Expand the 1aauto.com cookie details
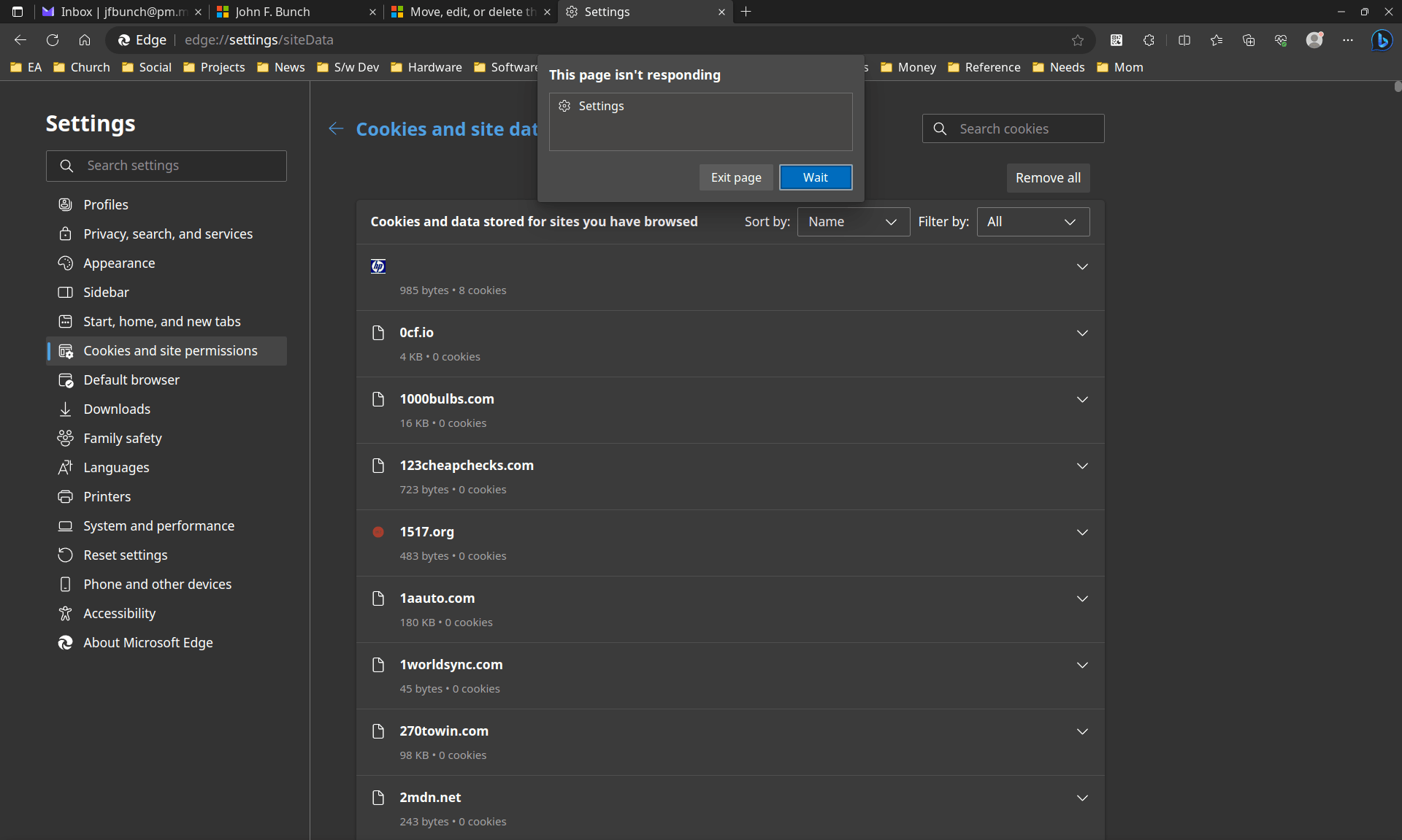Screen dimensions: 1402x840 1082,598
